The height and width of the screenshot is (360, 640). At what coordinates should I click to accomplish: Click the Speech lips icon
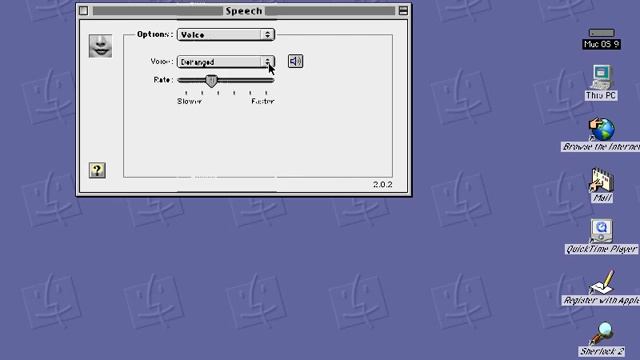(100, 46)
